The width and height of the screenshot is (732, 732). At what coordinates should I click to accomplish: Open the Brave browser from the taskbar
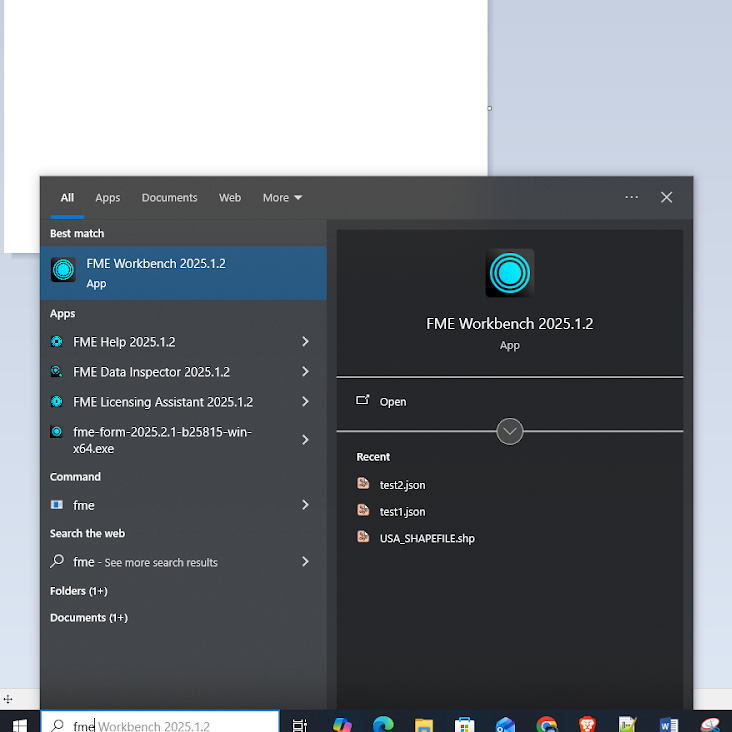point(587,725)
